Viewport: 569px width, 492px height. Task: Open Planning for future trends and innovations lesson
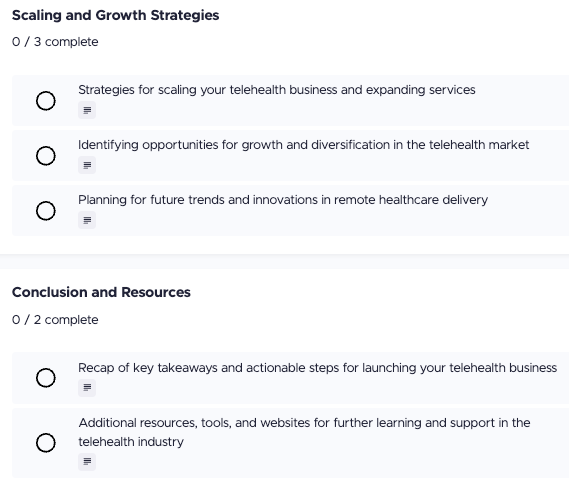coord(283,200)
